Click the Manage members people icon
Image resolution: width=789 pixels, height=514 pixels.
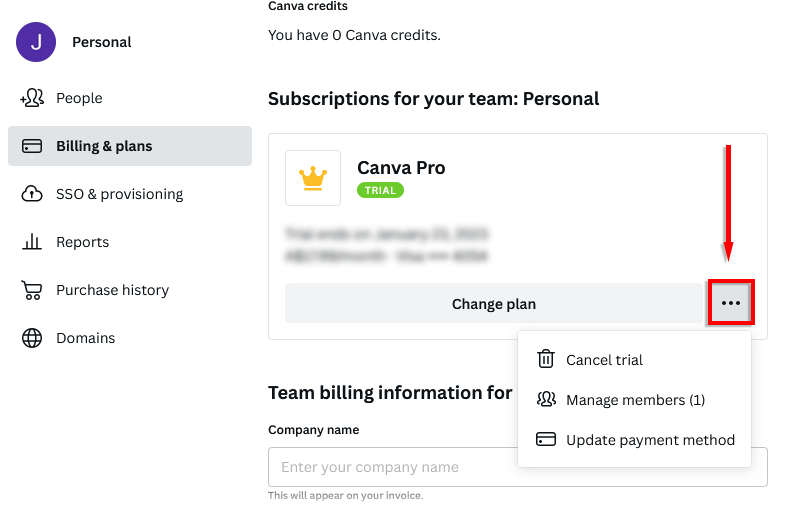pos(546,400)
